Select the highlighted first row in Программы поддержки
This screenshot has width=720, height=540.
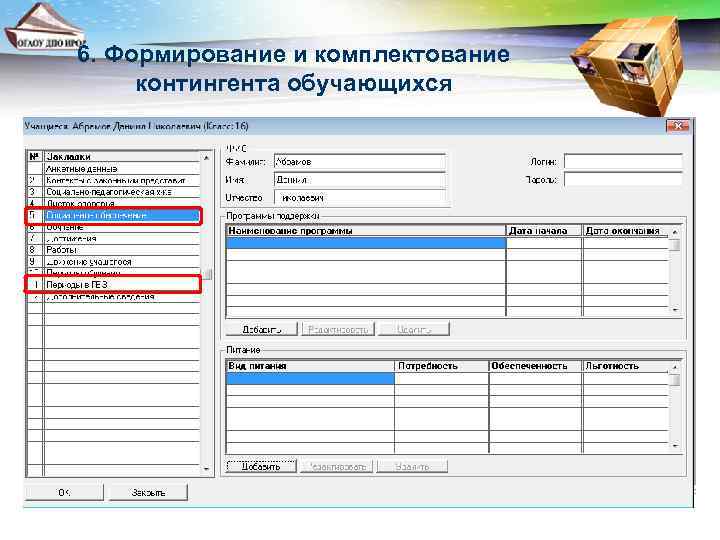pos(366,243)
